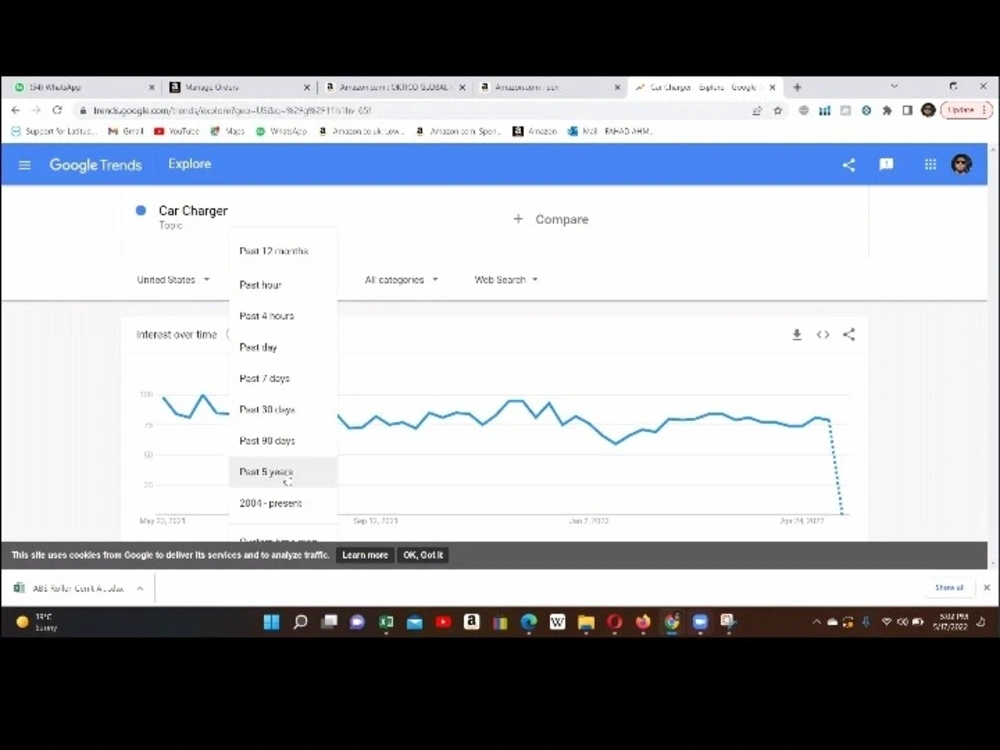Image resolution: width=1000 pixels, height=750 pixels.
Task: Click the Google Trends logo
Action: point(96,165)
